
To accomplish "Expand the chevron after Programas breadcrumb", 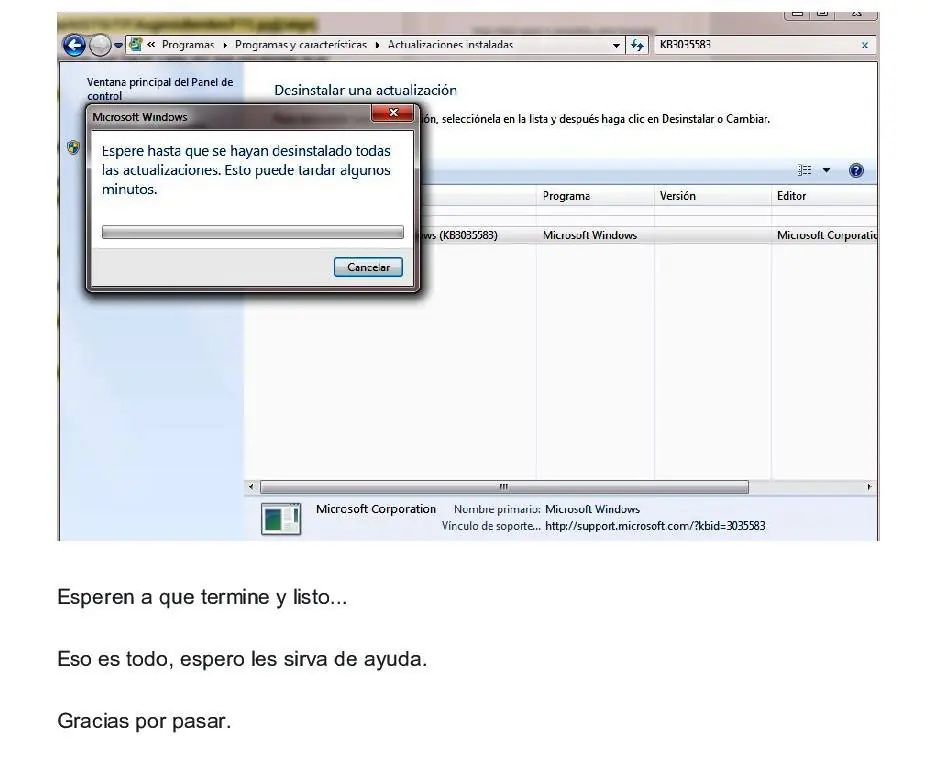I will [225, 45].
